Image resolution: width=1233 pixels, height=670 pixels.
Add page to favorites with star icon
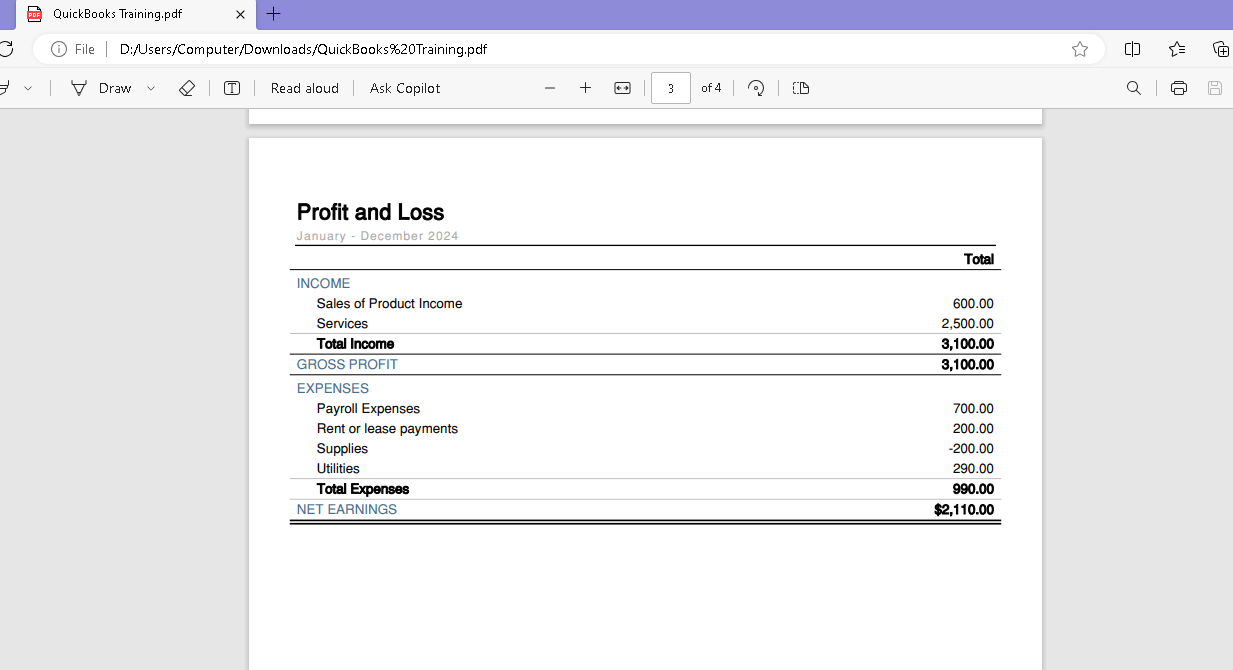click(x=1080, y=49)
